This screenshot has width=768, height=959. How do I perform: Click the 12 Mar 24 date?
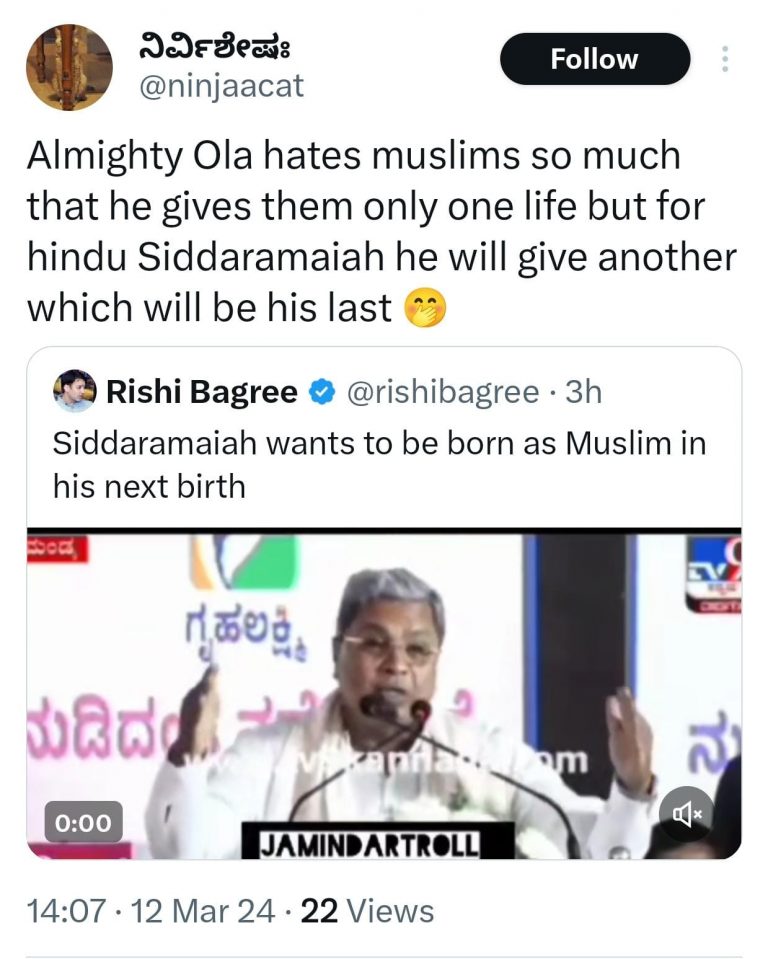[x=203, y=911]
